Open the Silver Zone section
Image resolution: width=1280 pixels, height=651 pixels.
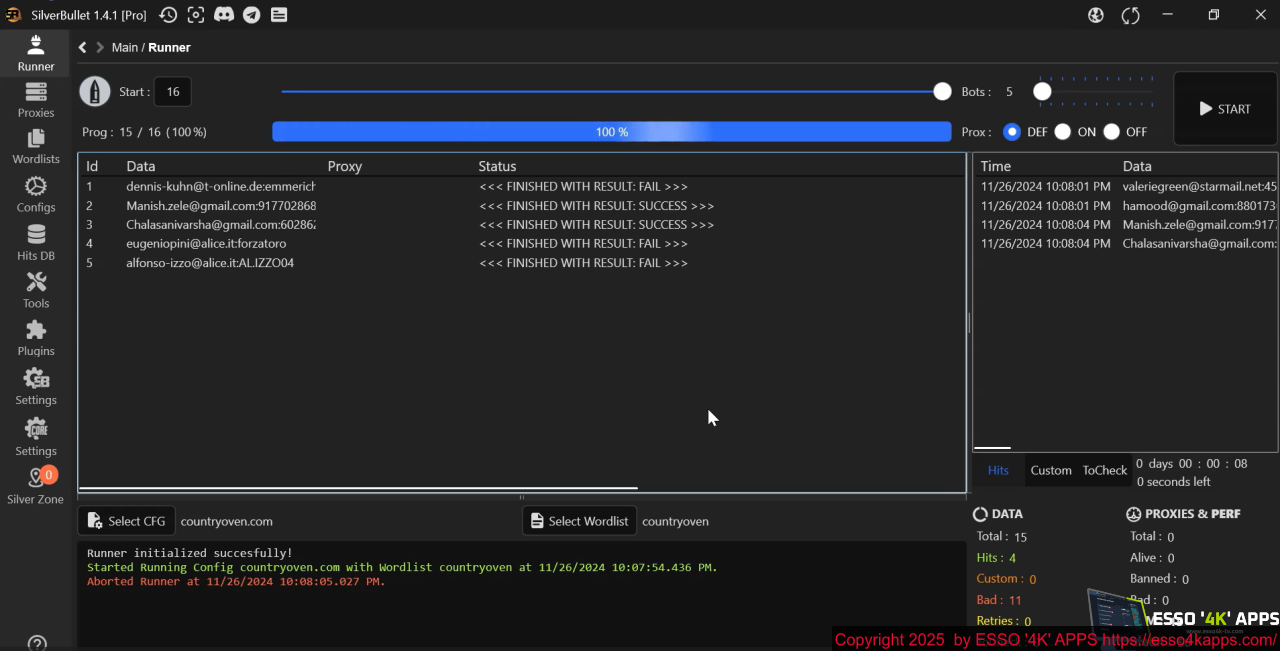pos(36,486)
